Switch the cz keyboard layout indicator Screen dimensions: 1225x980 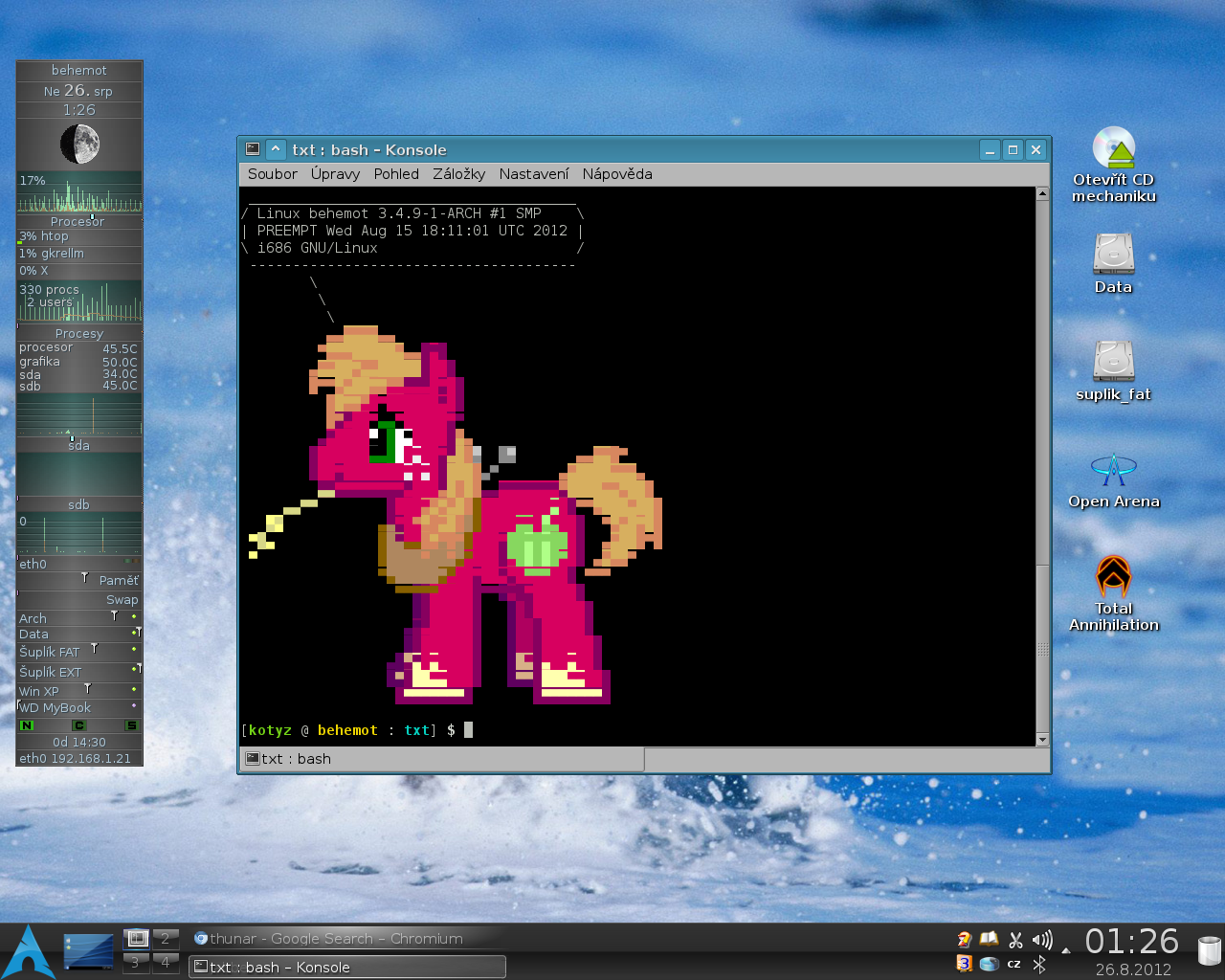coord(1014,964)
